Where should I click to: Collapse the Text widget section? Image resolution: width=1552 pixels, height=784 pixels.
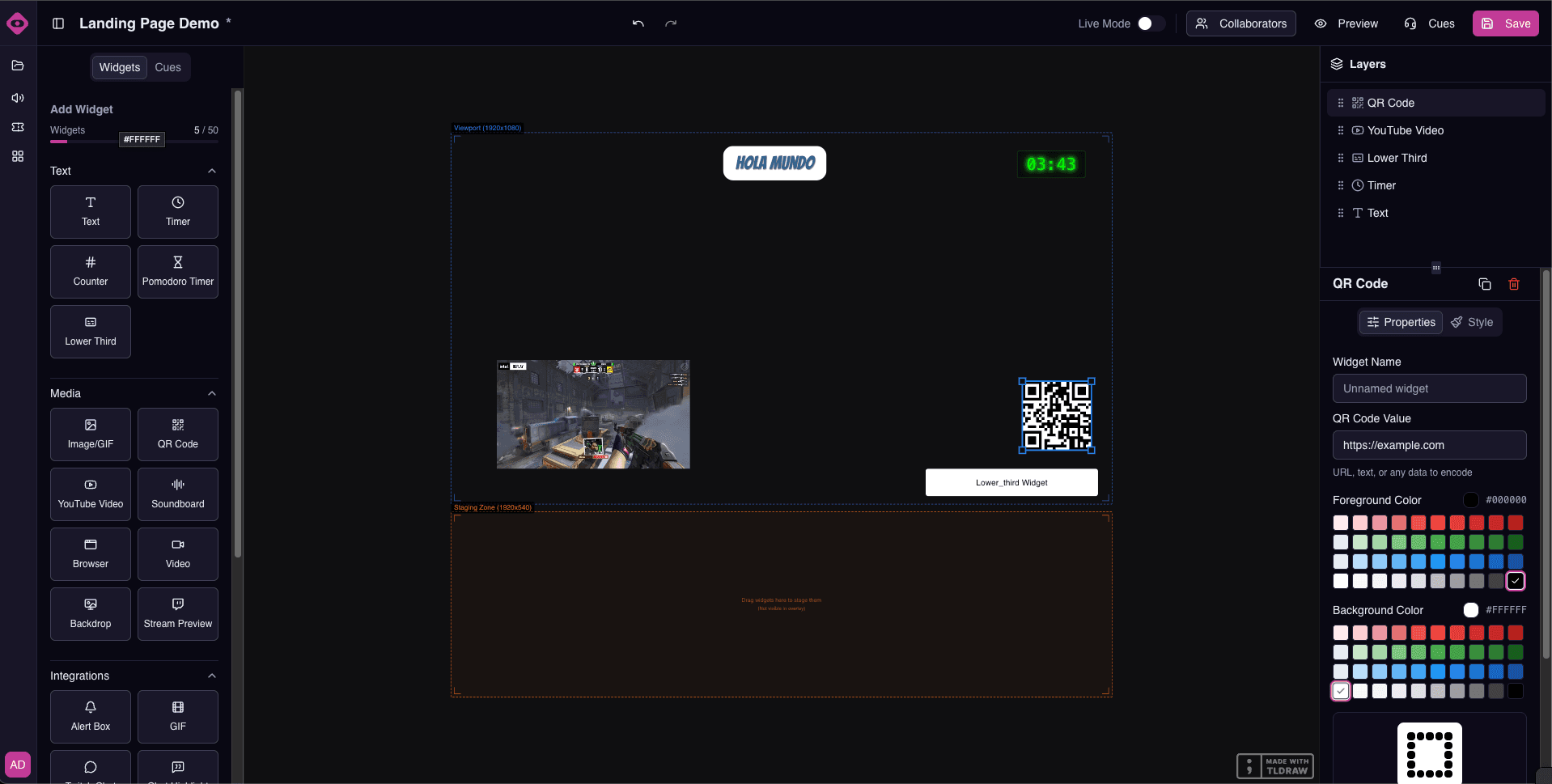coord(211,171)
